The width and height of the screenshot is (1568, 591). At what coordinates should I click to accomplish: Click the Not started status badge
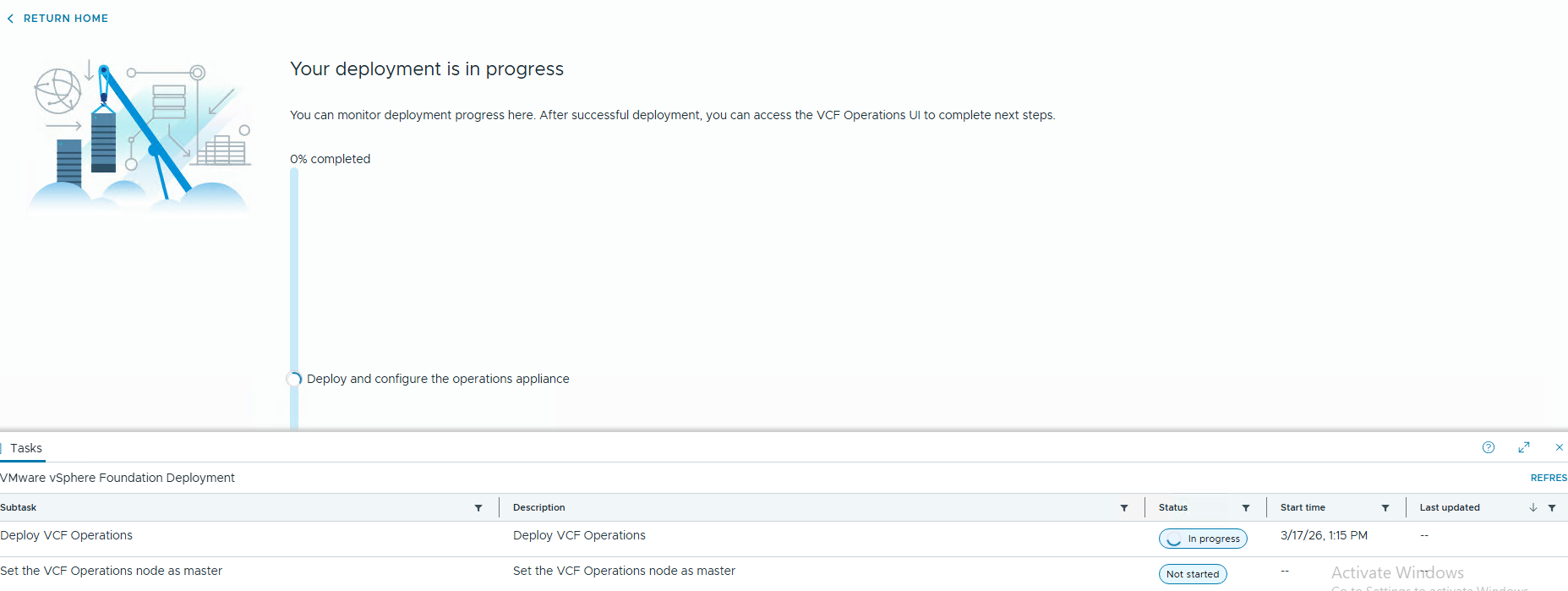point(1193,574)
